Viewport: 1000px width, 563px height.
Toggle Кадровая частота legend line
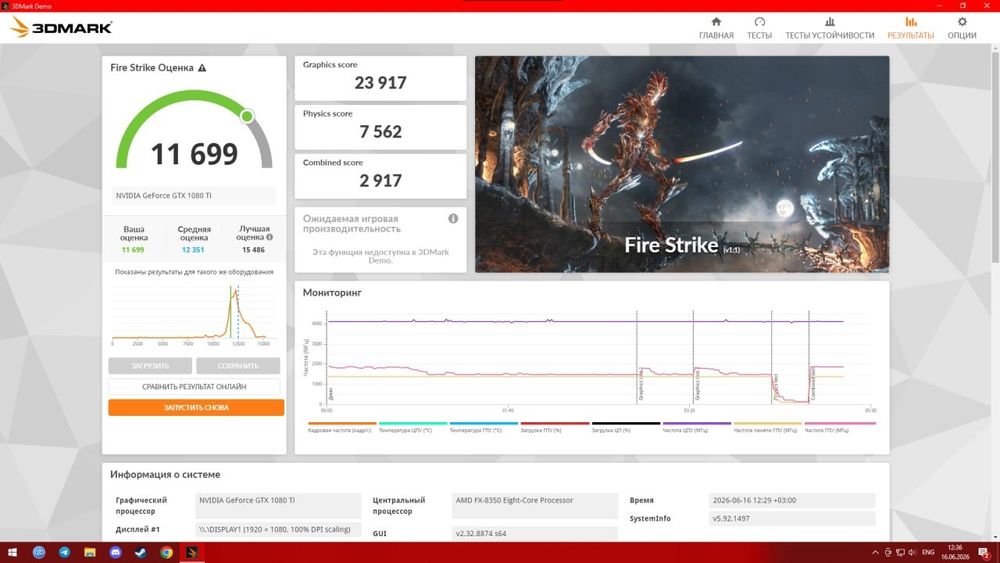tap(341, 427)
